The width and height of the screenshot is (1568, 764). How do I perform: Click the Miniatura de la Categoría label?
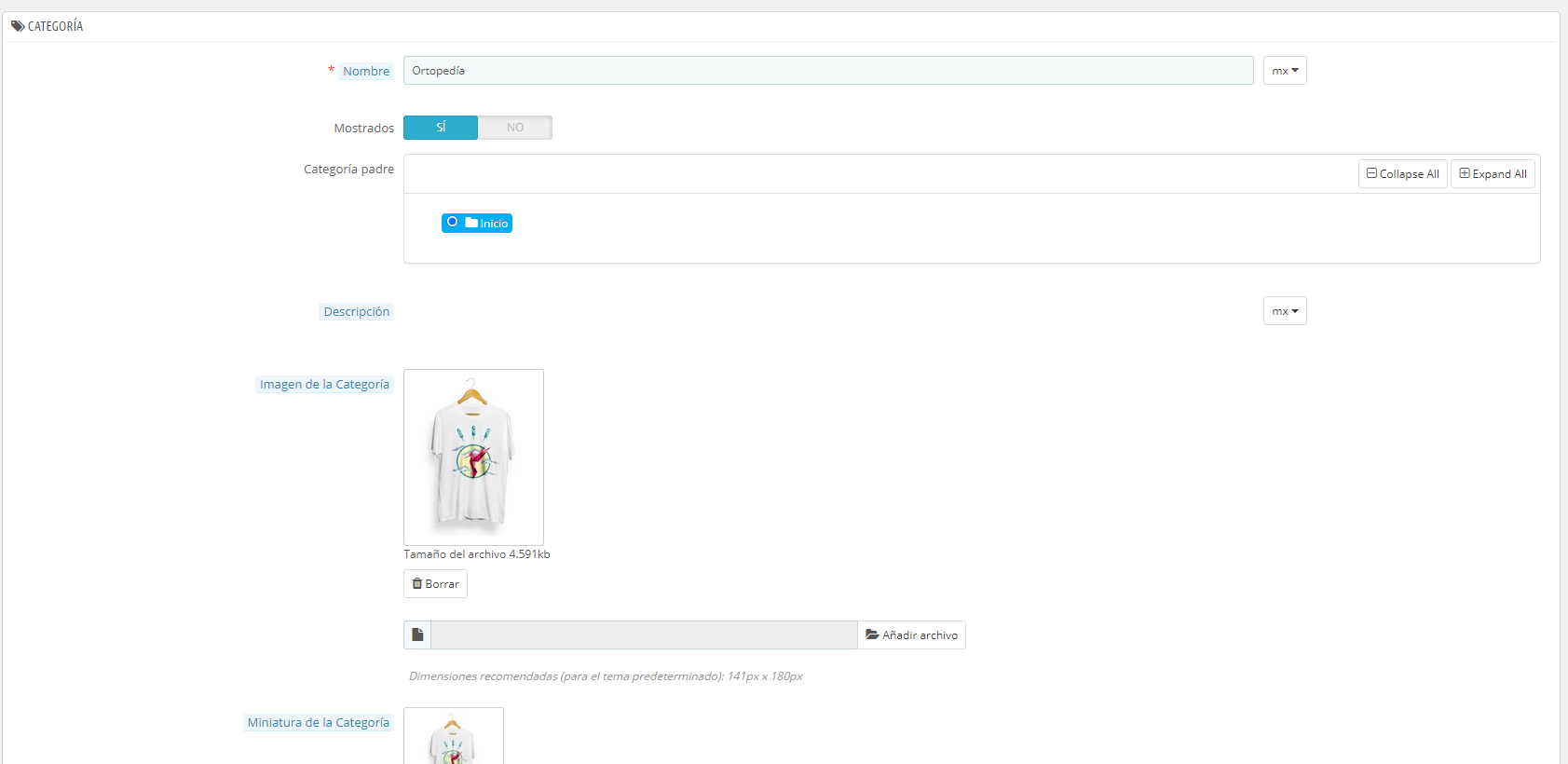tap(319, 722)
